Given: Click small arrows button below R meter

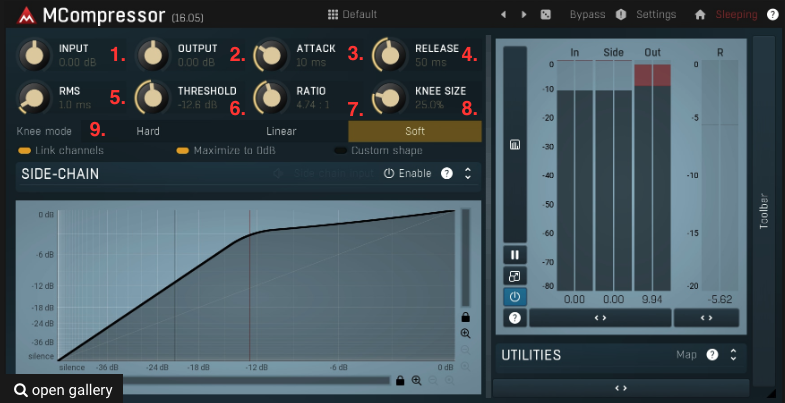Looking at the screenshot, I should pyautogui.click(x=706, y=318).
